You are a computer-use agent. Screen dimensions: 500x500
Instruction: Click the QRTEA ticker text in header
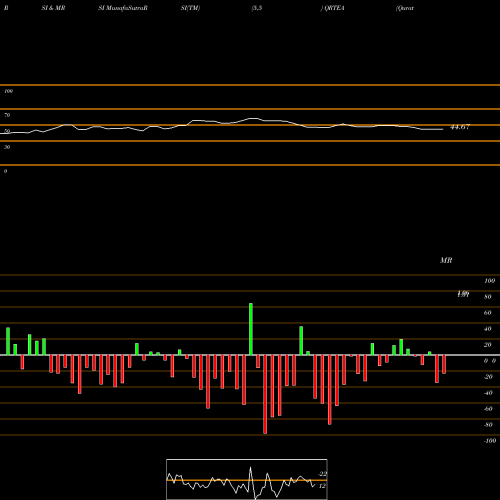point(334,8)
